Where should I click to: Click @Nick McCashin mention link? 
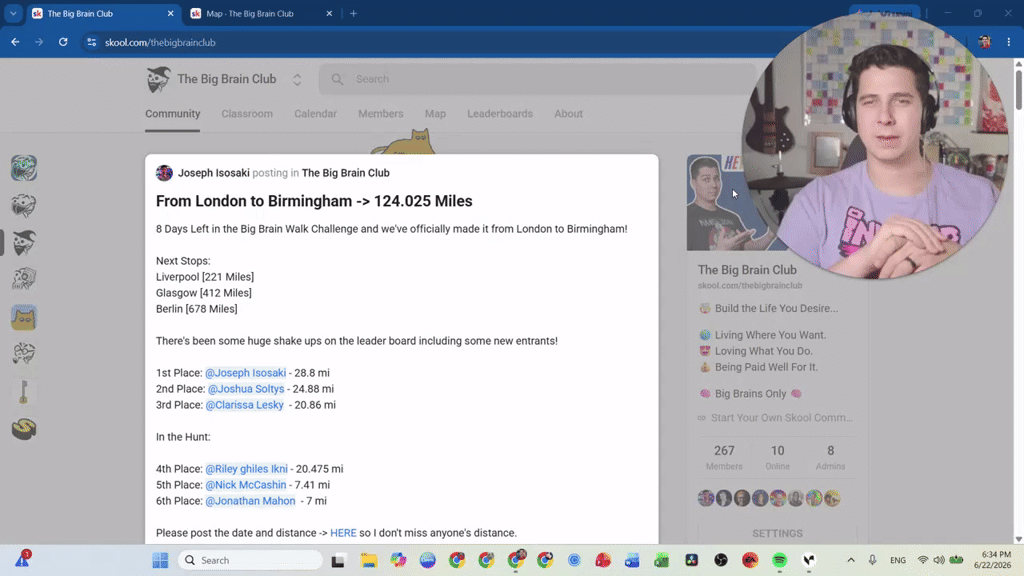(x=246, y=485)
